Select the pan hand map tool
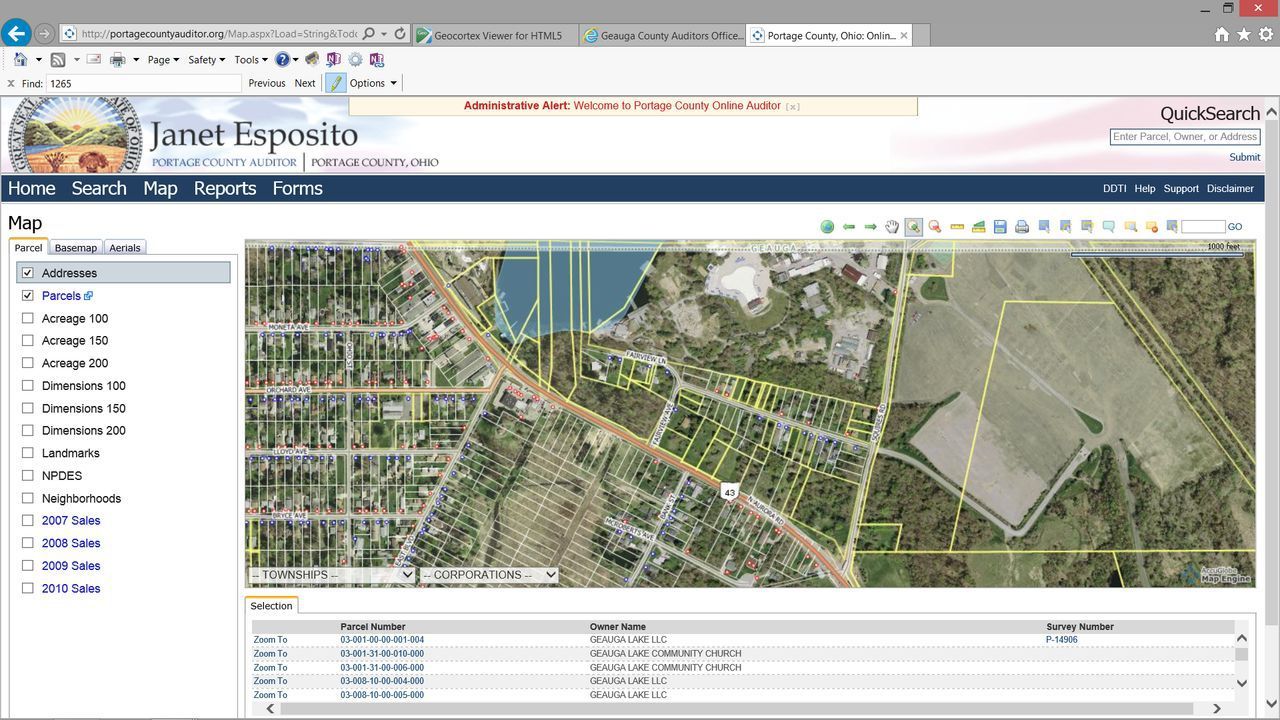 coord(892,227)
